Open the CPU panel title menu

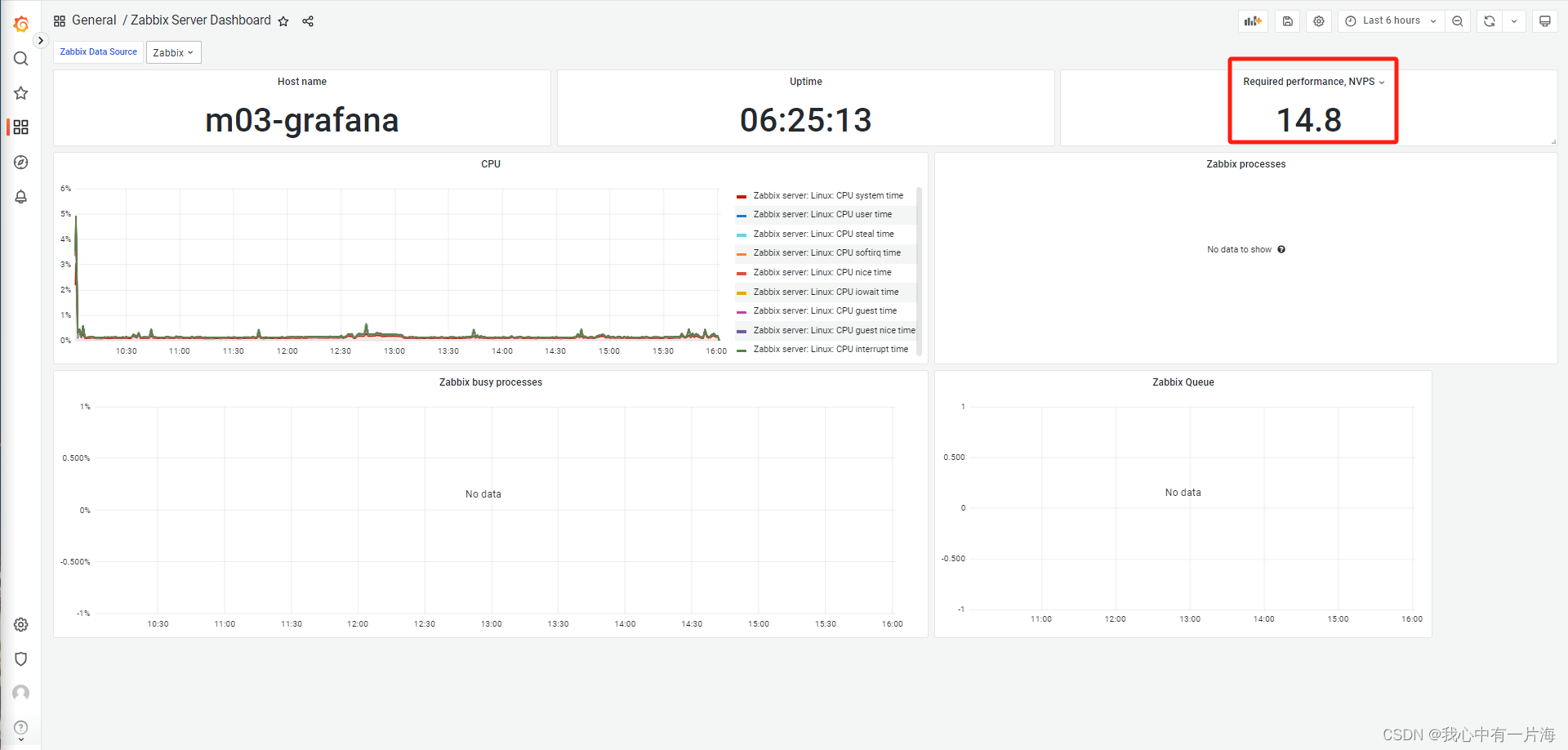tap(491, 164)
